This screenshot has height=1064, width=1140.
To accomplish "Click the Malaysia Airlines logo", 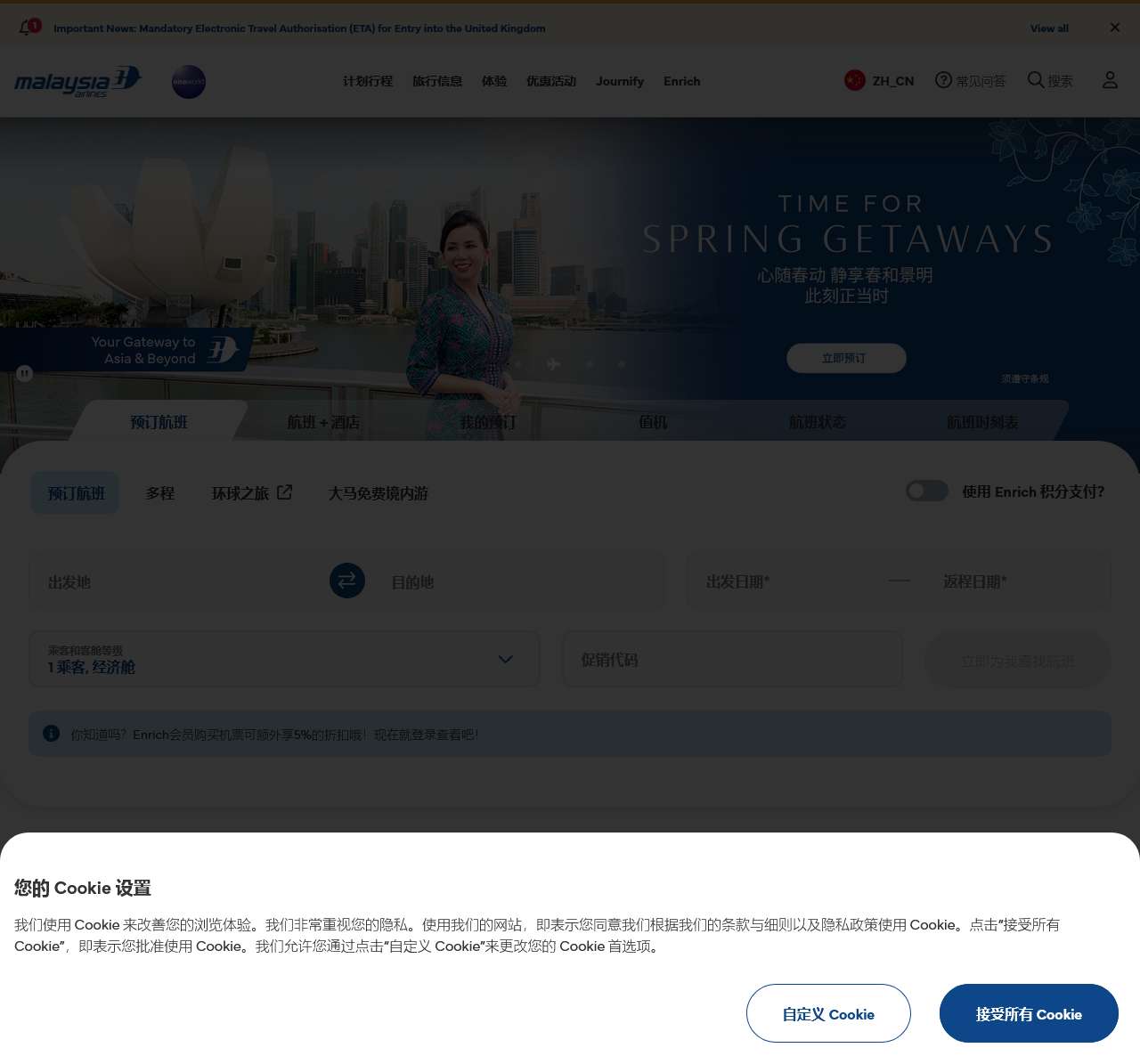I will point(77,81).
